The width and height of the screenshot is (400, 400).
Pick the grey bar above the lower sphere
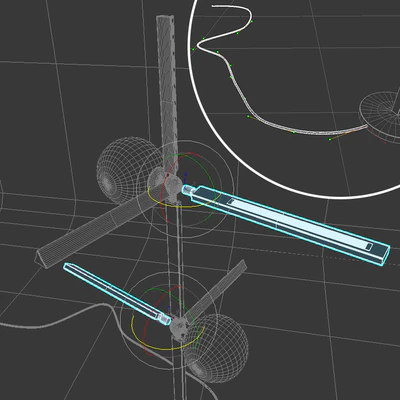coord(217,291)
